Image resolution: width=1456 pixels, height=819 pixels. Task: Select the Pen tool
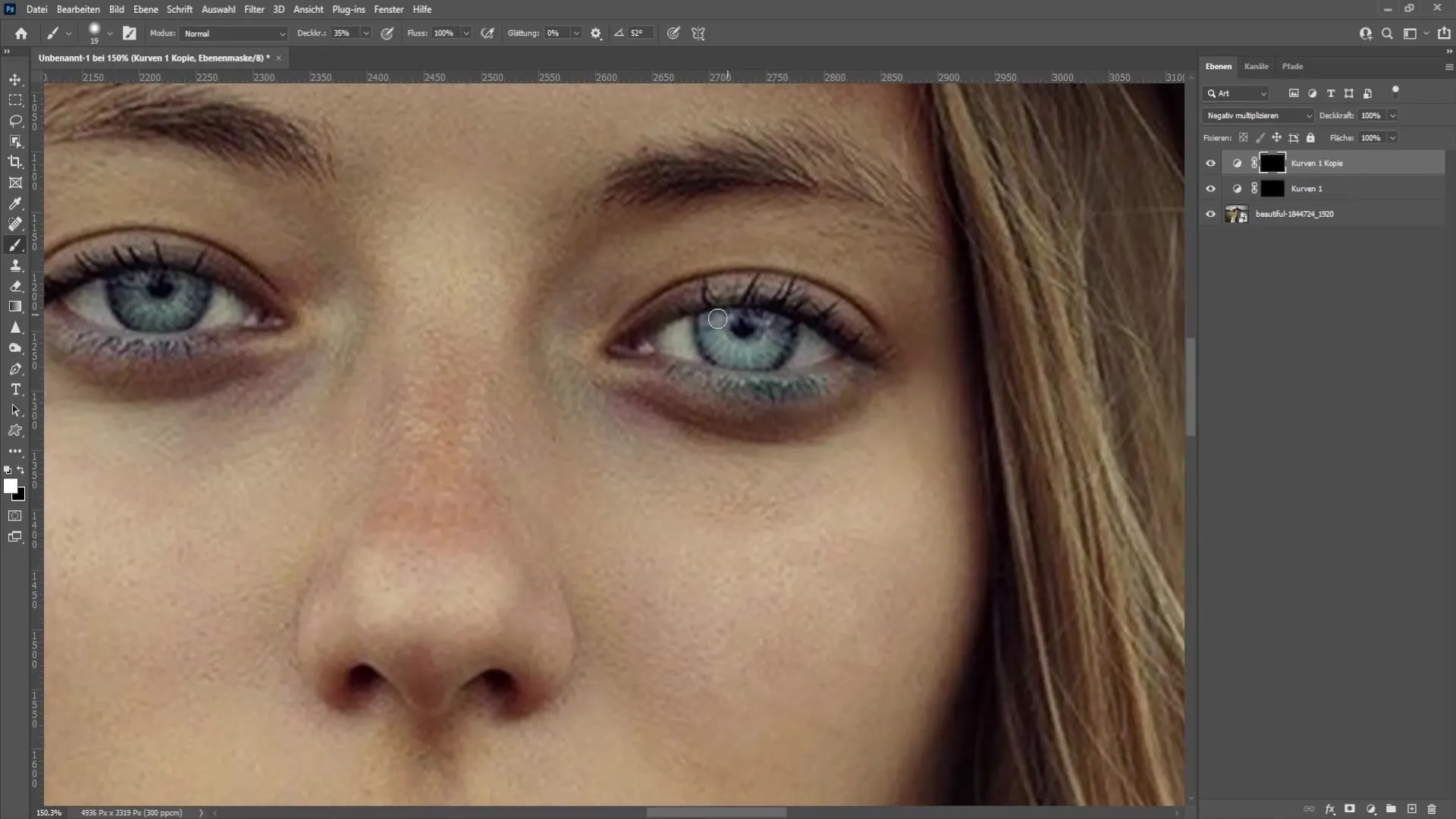(x=15, y=369)
